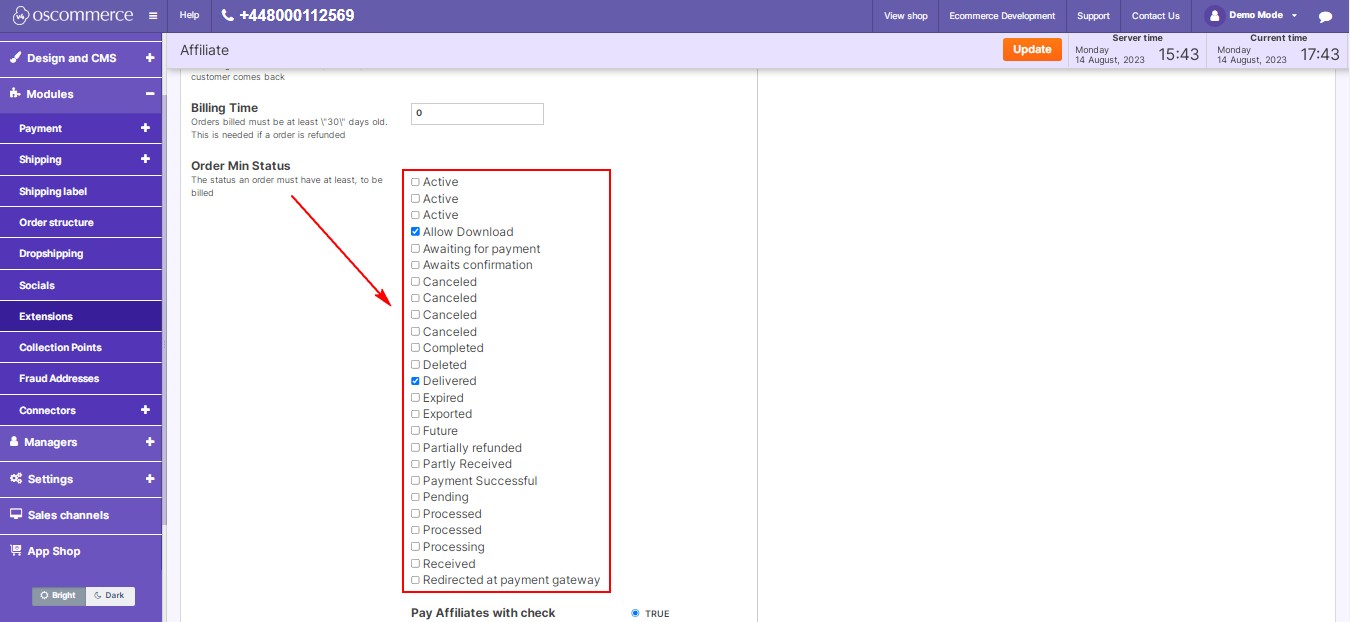Screen dimensions: 1350x622
Task: Switch to Dark theme
Action: [110, 596]
